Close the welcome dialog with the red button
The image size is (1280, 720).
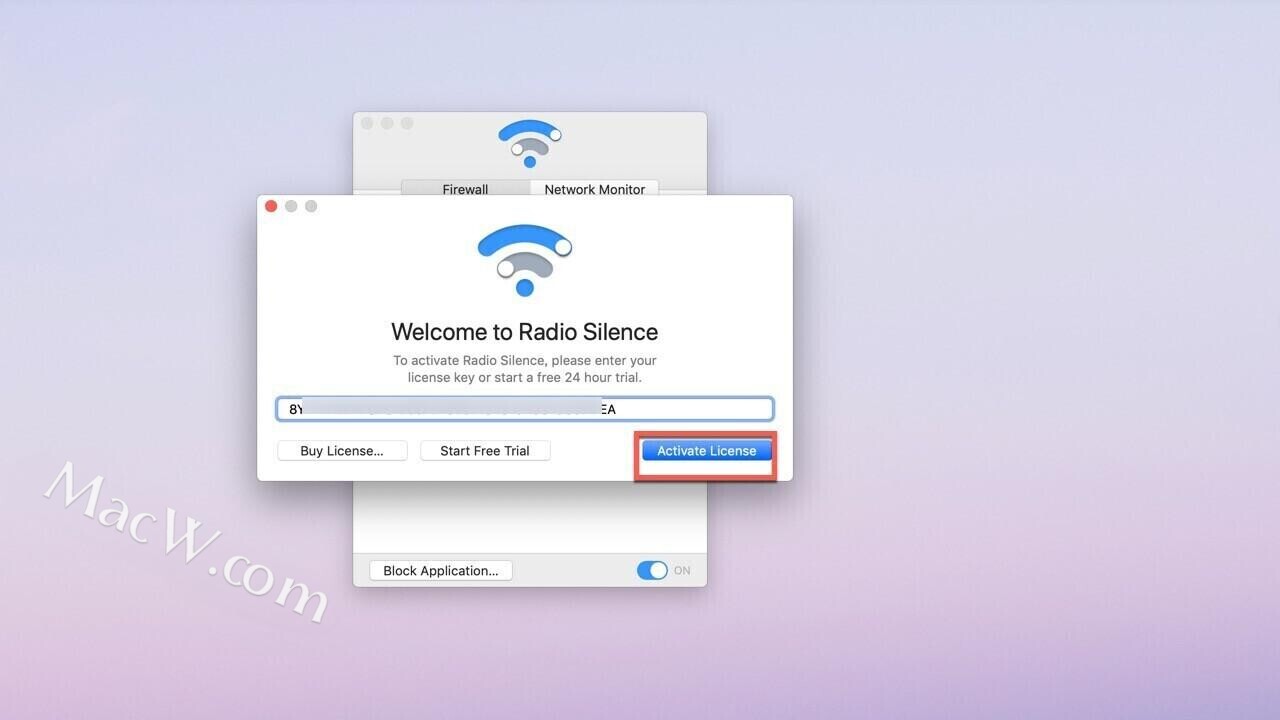(x=271, y=206)
